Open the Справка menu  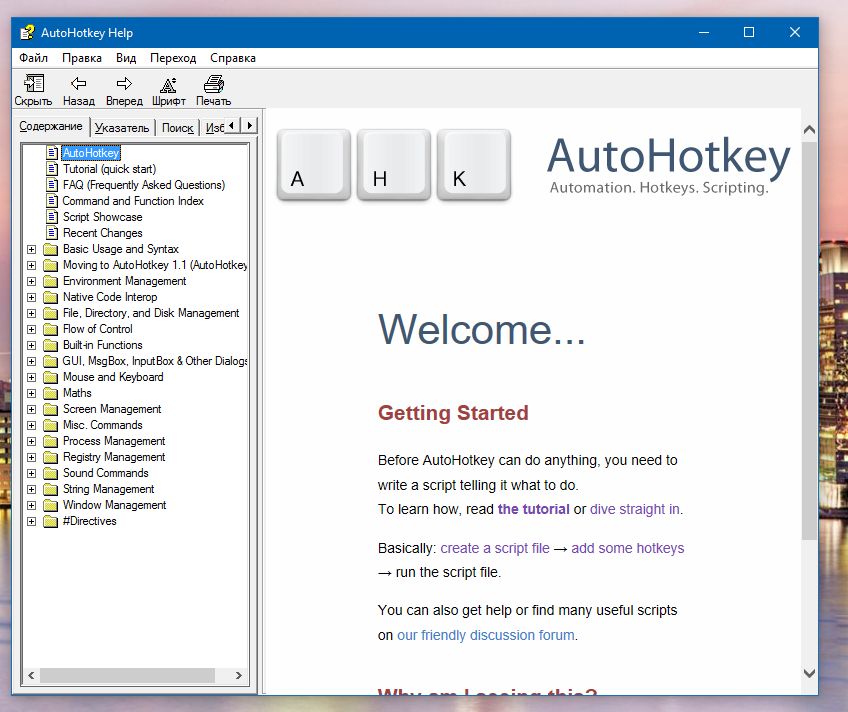pos(233,58)
